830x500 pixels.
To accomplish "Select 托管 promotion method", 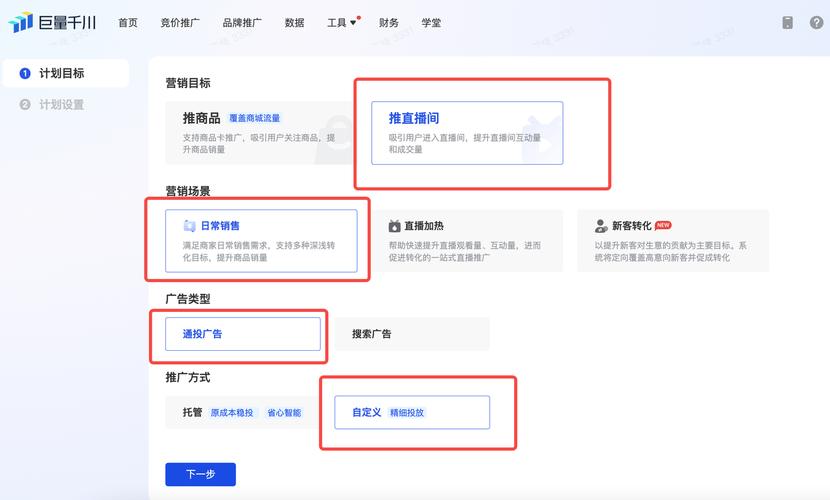I will click(x=242, y=412).
